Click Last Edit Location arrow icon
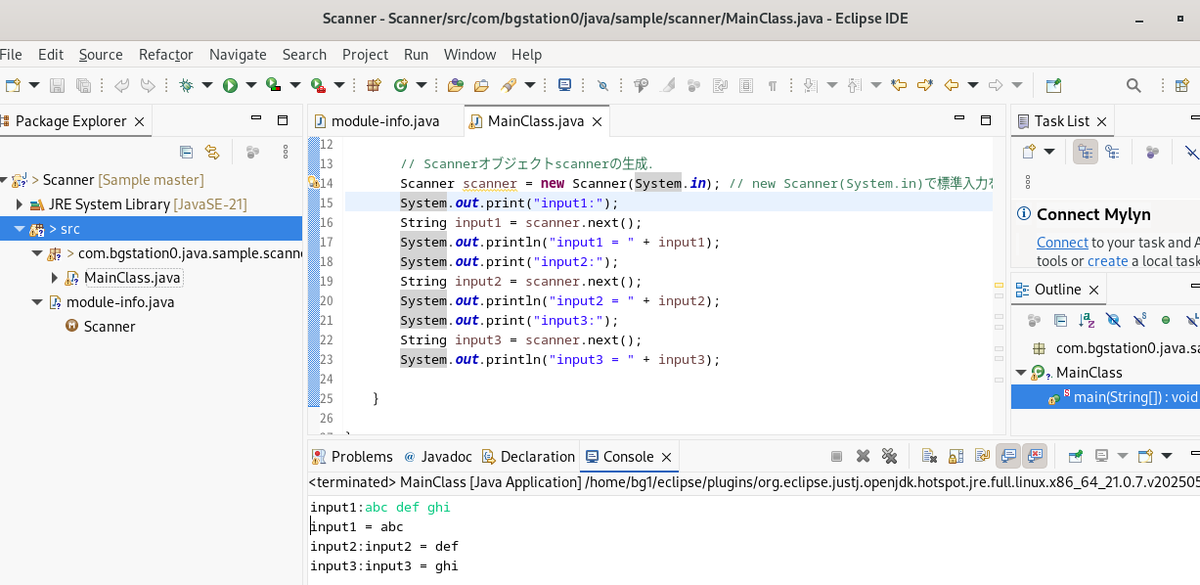Screen dimensions: 1200x585 point(899,86)
